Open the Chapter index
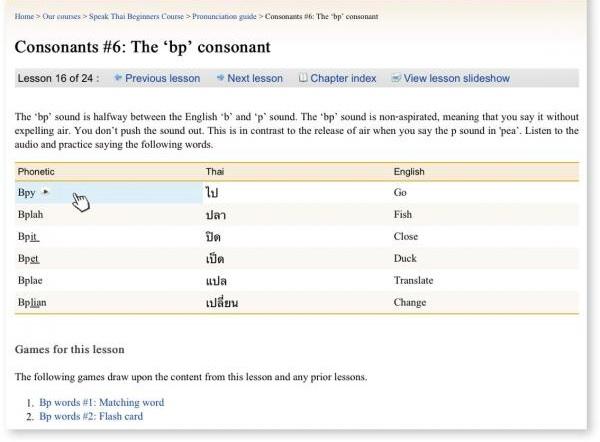600x442 pixels. [x=343, y=78]
